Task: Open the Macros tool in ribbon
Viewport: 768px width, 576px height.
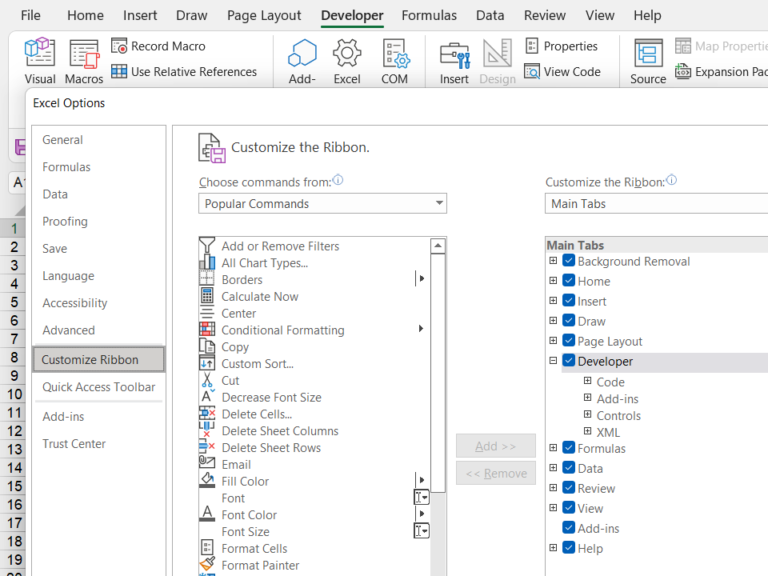Action: pos(84,54)
